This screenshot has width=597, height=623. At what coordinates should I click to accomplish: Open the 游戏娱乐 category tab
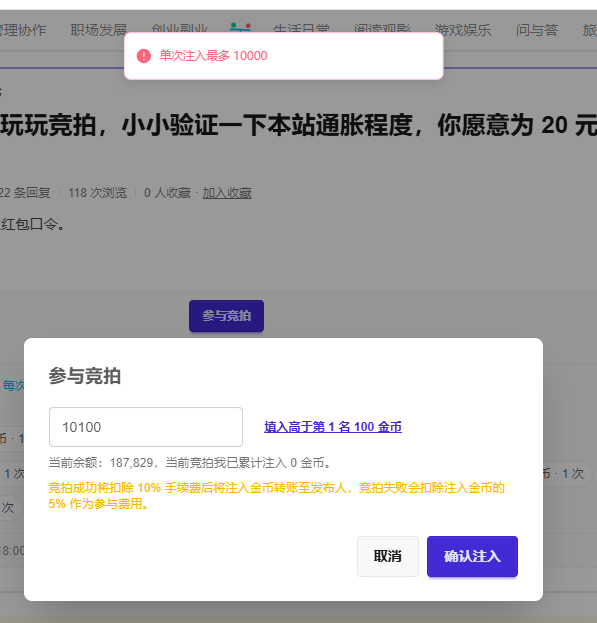(x=463, y=30)
